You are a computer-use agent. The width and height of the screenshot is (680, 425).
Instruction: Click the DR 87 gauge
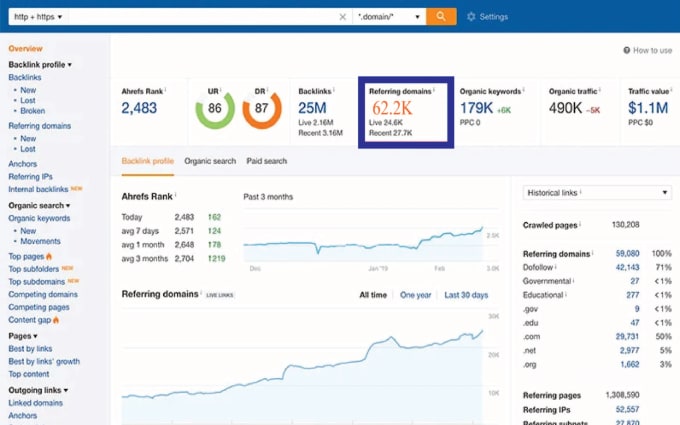pyautogui.click(x=262, y=108)
